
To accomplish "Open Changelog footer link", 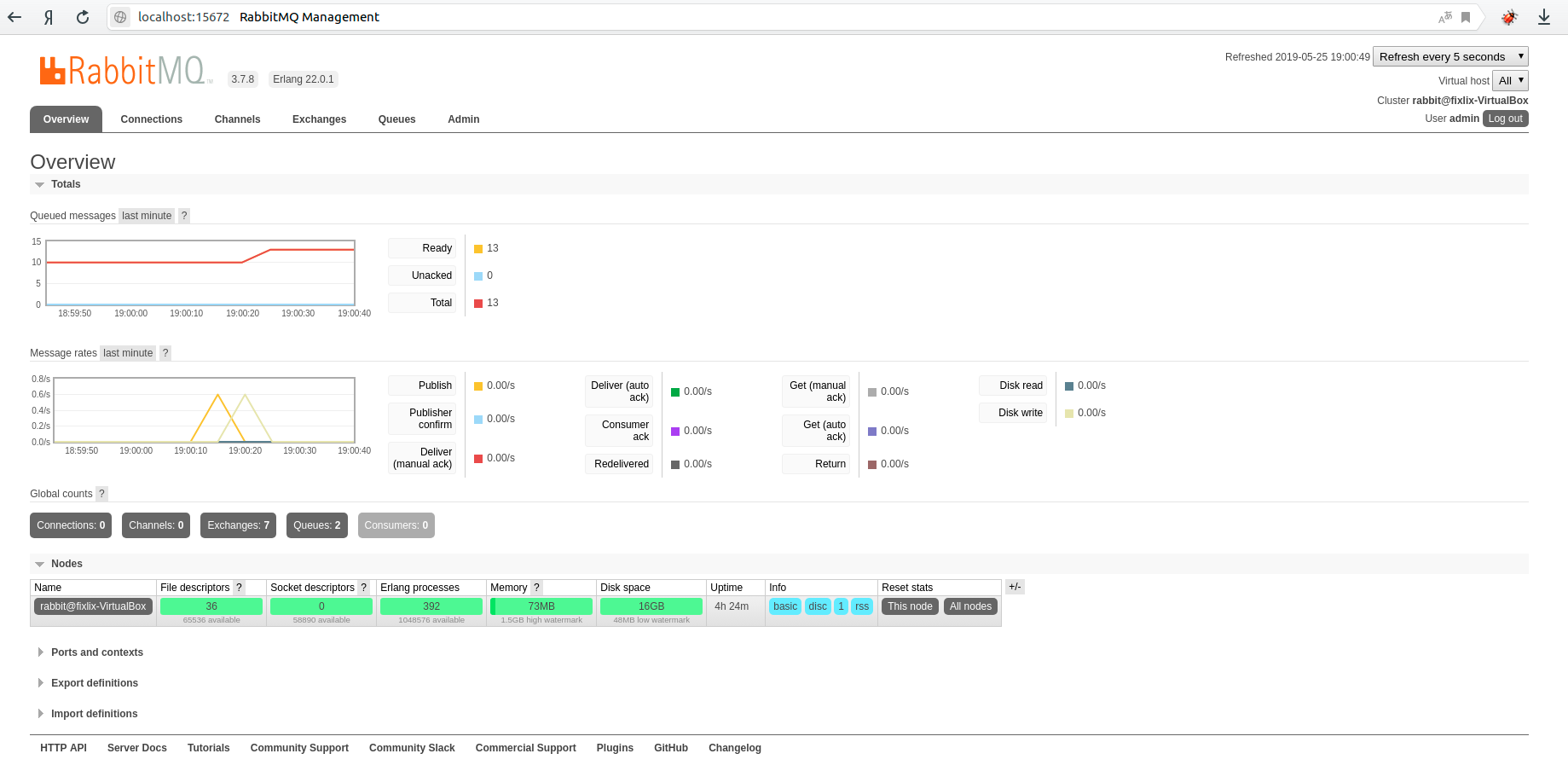I will click(x=735, y=748).
